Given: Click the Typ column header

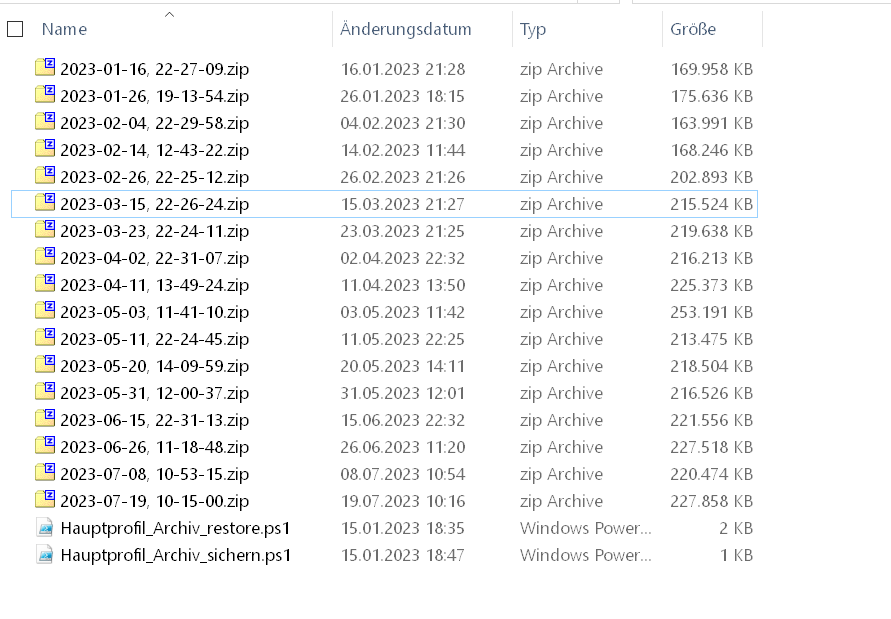Looking at the screenshot, I should tap(533, 30).
